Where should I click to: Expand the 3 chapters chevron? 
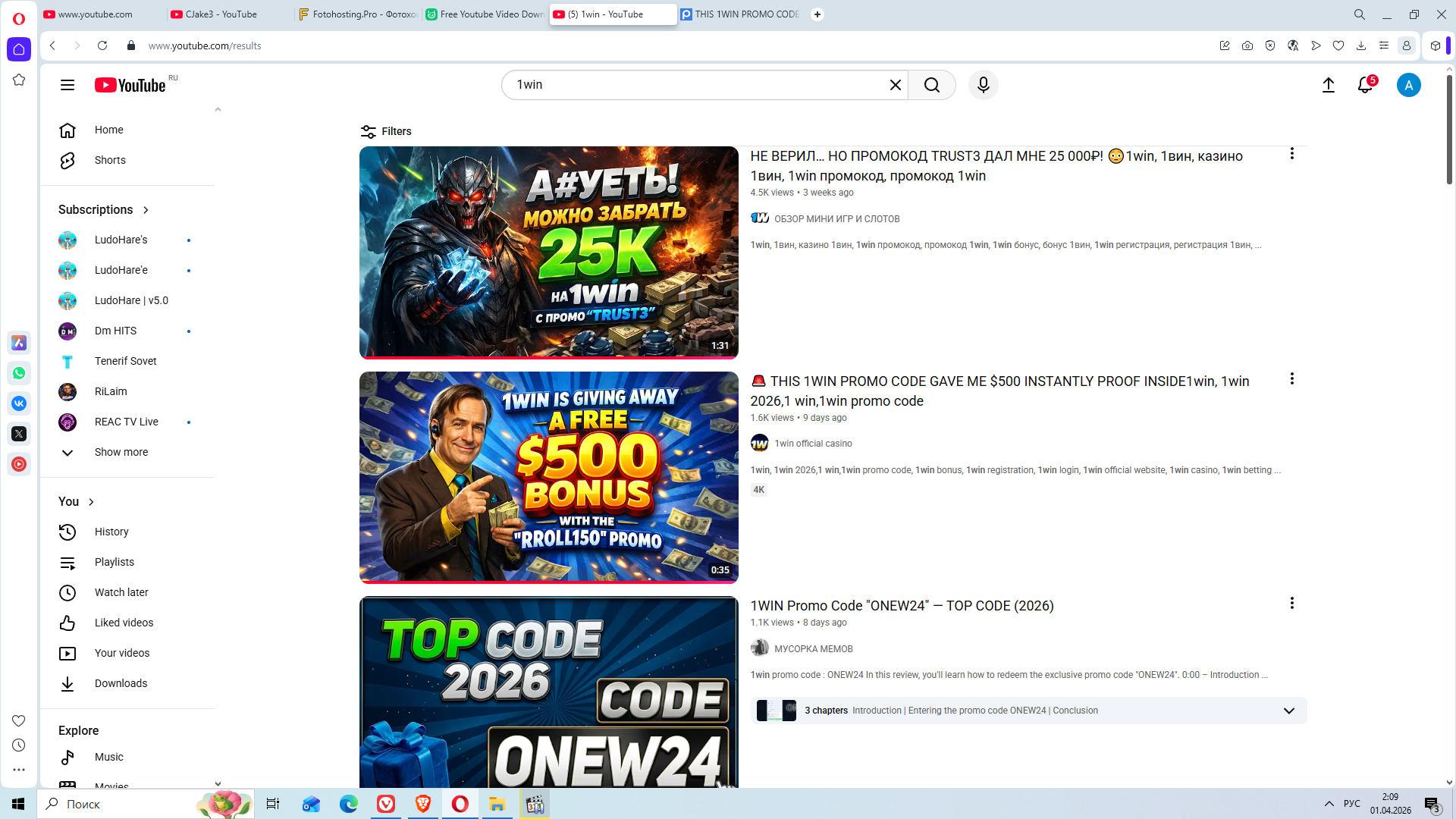pos(1288,711)
